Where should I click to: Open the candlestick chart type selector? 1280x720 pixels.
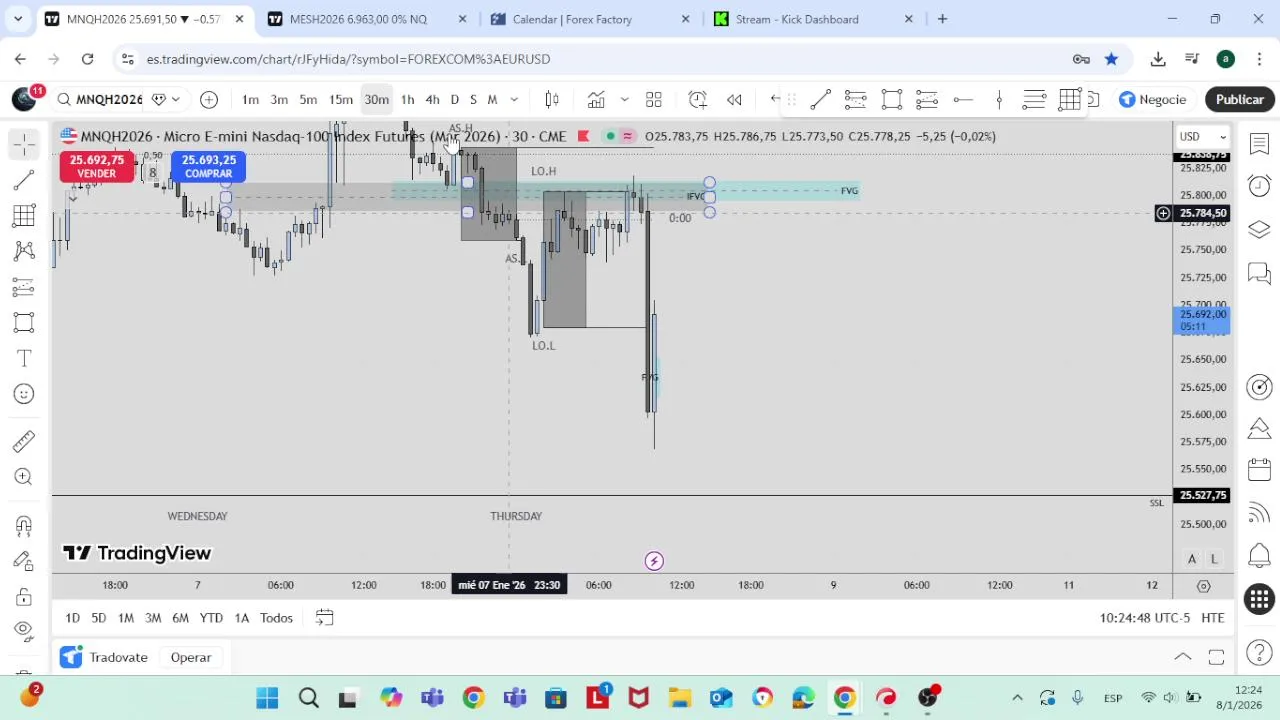coord(552,99)
